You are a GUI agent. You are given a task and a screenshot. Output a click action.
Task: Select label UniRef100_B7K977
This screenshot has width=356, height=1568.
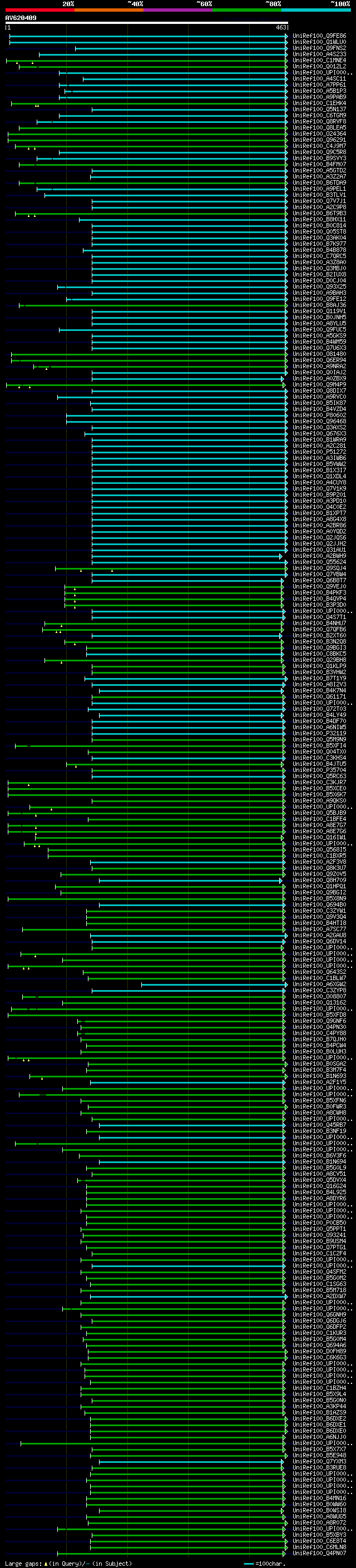click(319, 244)
